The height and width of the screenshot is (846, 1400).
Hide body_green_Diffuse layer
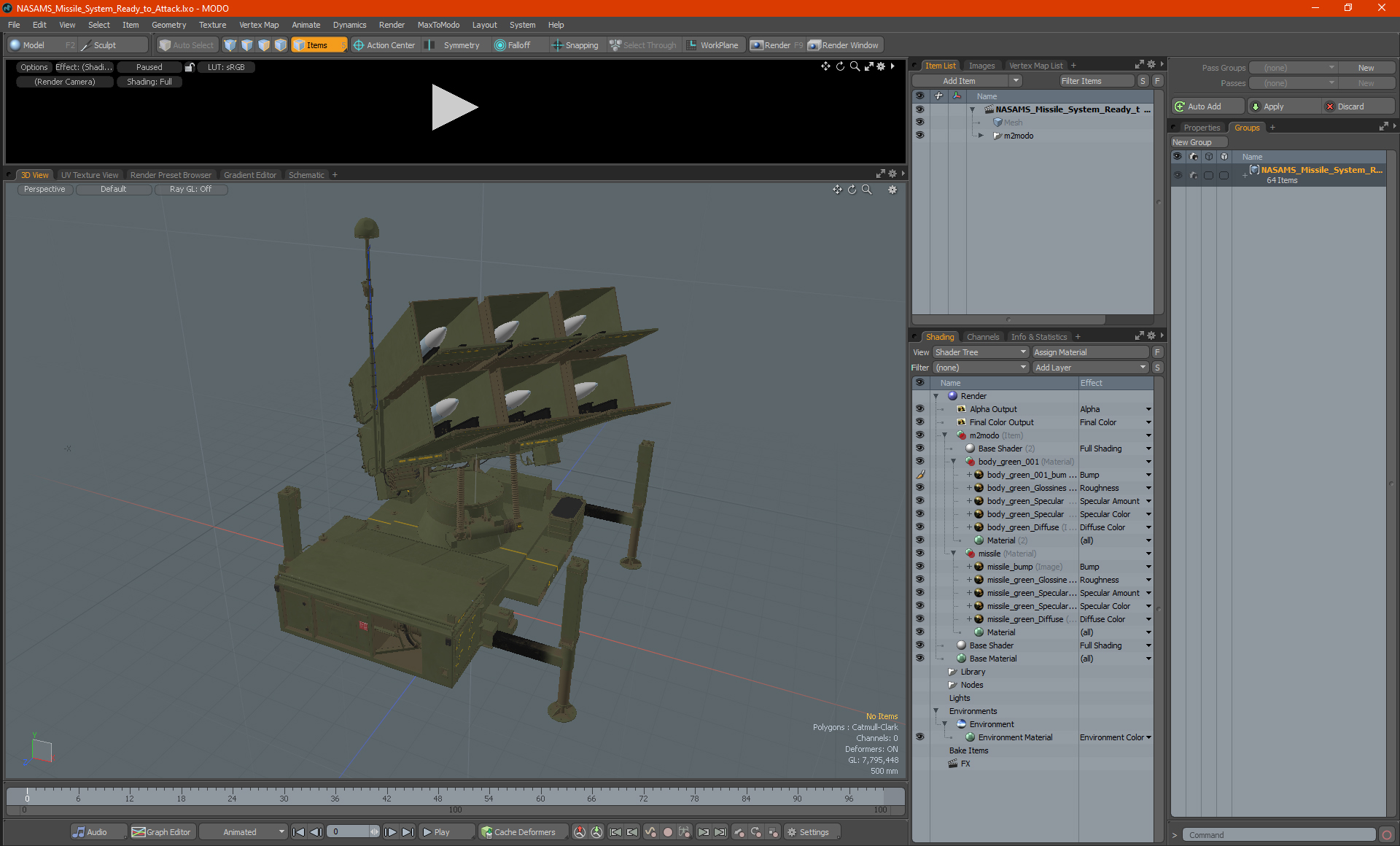tap(919, 527)
